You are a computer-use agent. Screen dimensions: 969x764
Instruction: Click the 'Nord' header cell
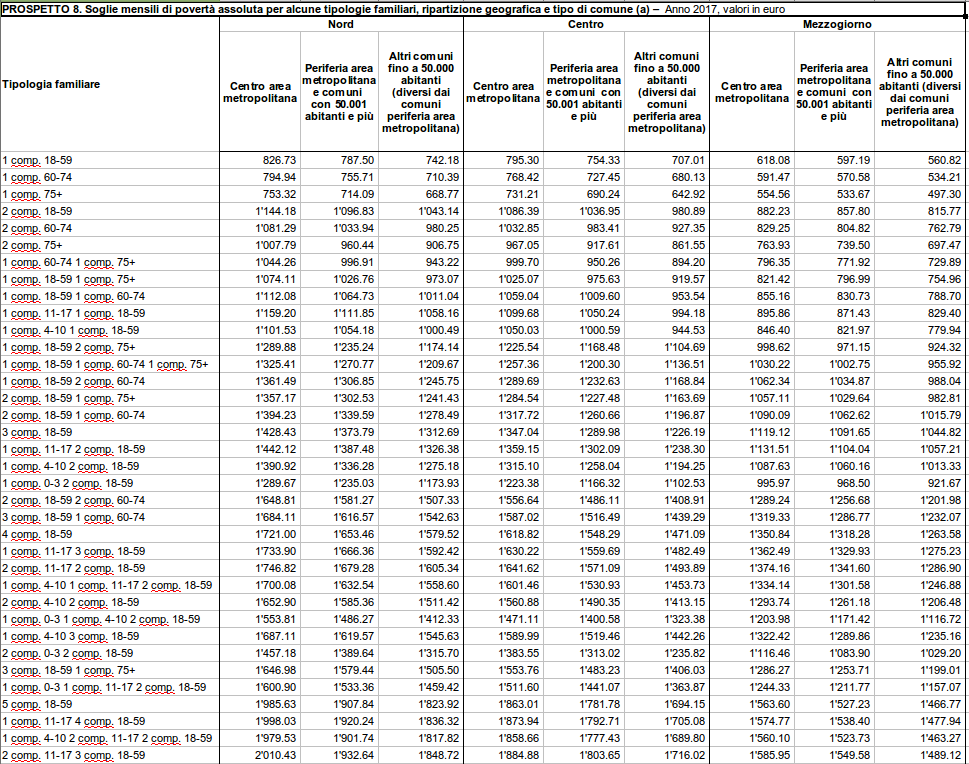click(341, 24)
